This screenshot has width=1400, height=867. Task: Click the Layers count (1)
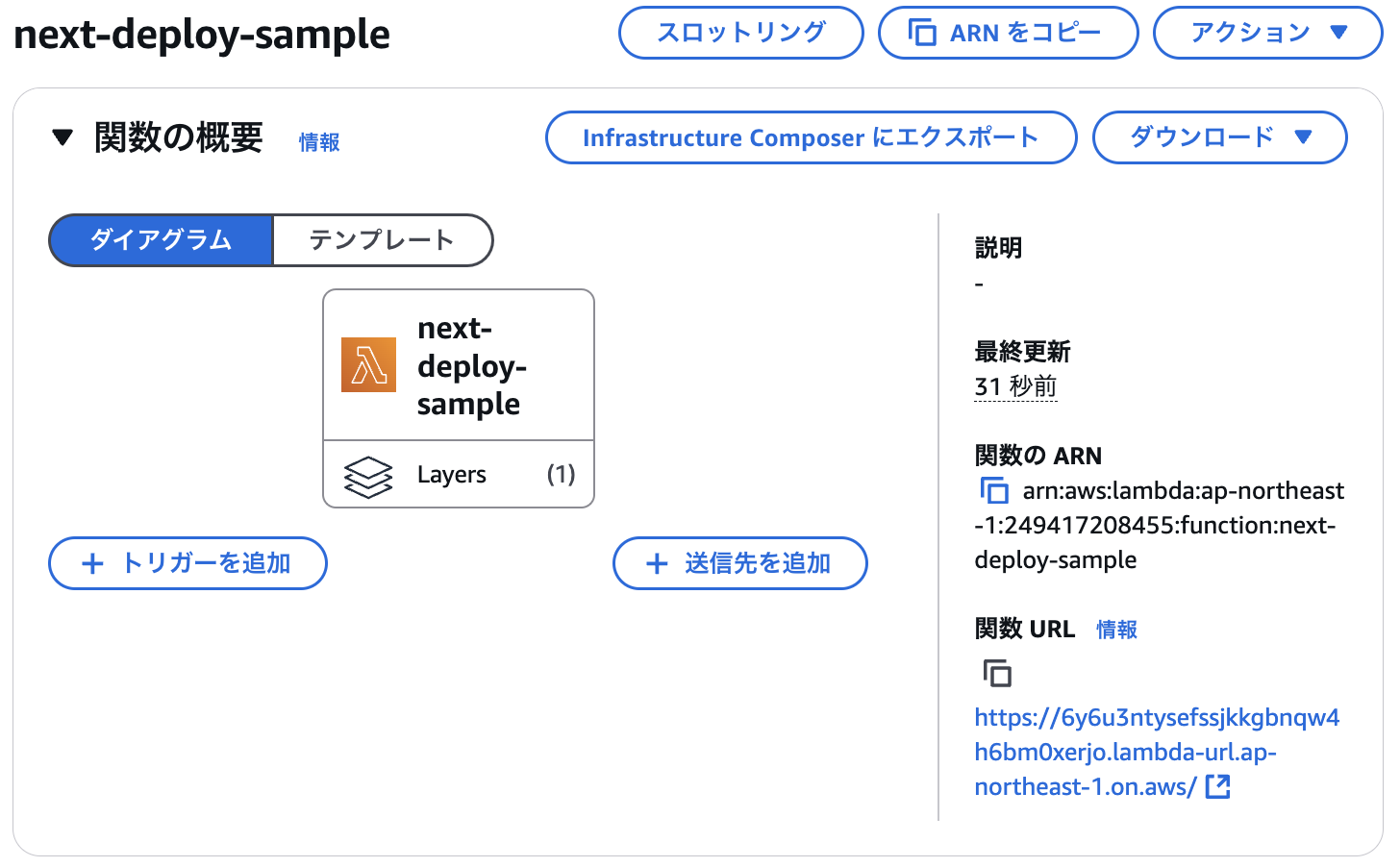561,474
